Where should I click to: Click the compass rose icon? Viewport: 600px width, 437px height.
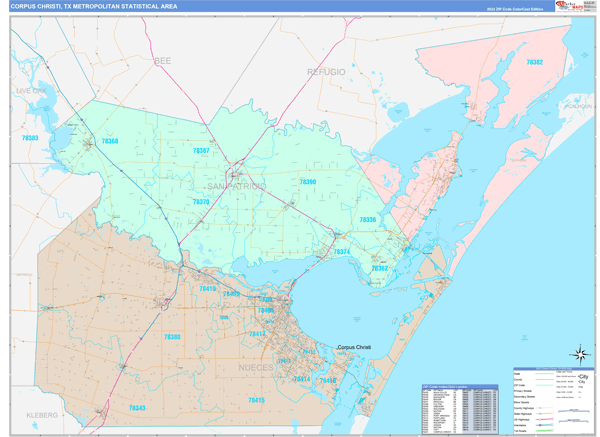point(581,355)
